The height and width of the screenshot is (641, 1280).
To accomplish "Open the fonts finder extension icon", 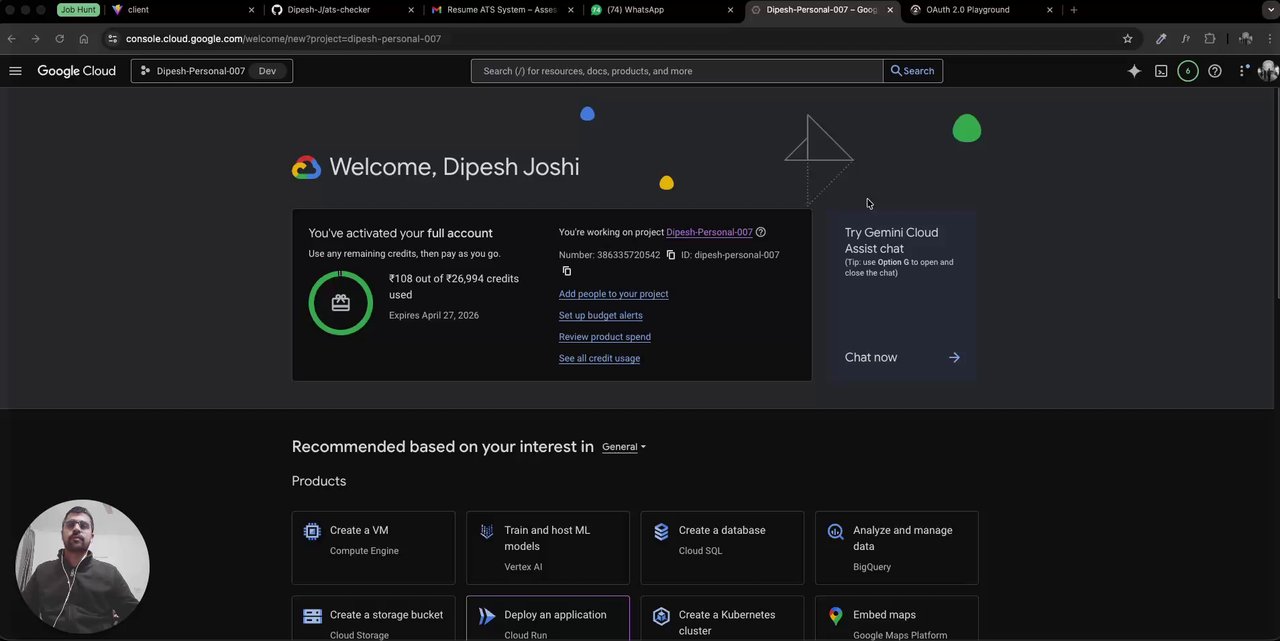I will (x=1185, y=39).
